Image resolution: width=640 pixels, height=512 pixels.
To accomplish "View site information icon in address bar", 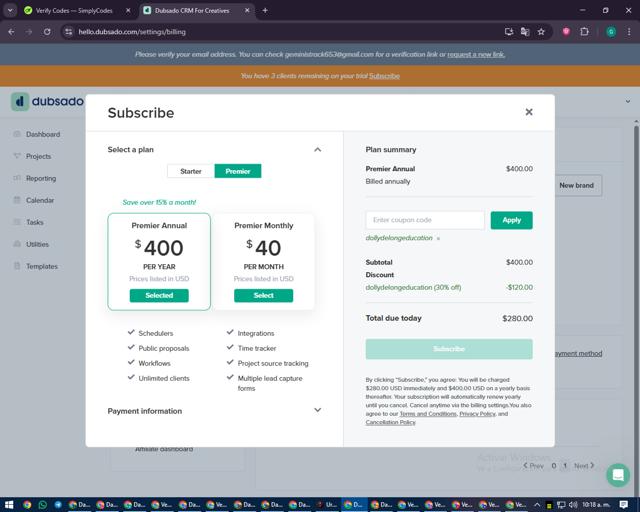I will pyautogui.click(x=69, y=32).
